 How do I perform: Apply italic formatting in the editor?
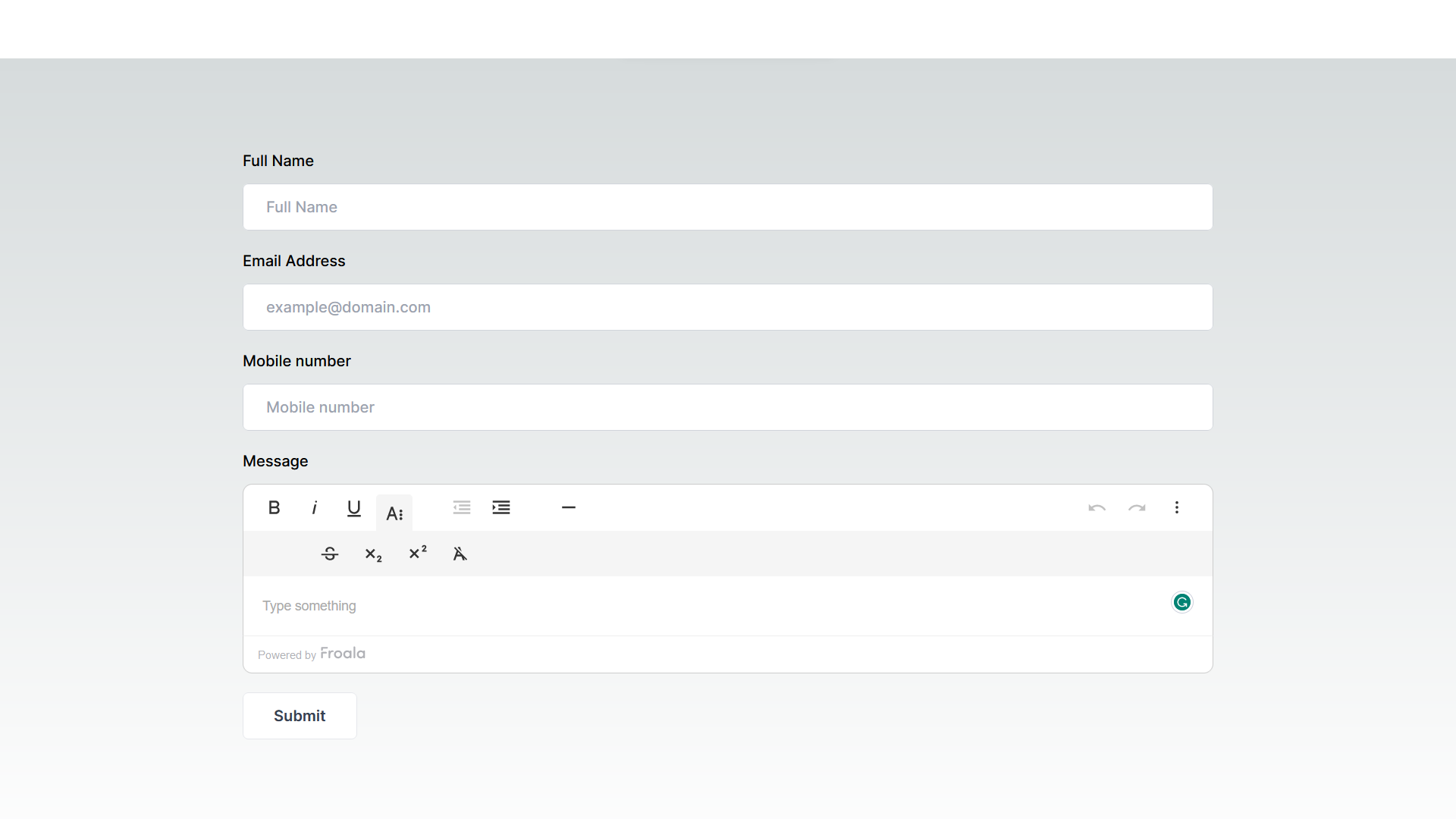(x=314, y=507)
